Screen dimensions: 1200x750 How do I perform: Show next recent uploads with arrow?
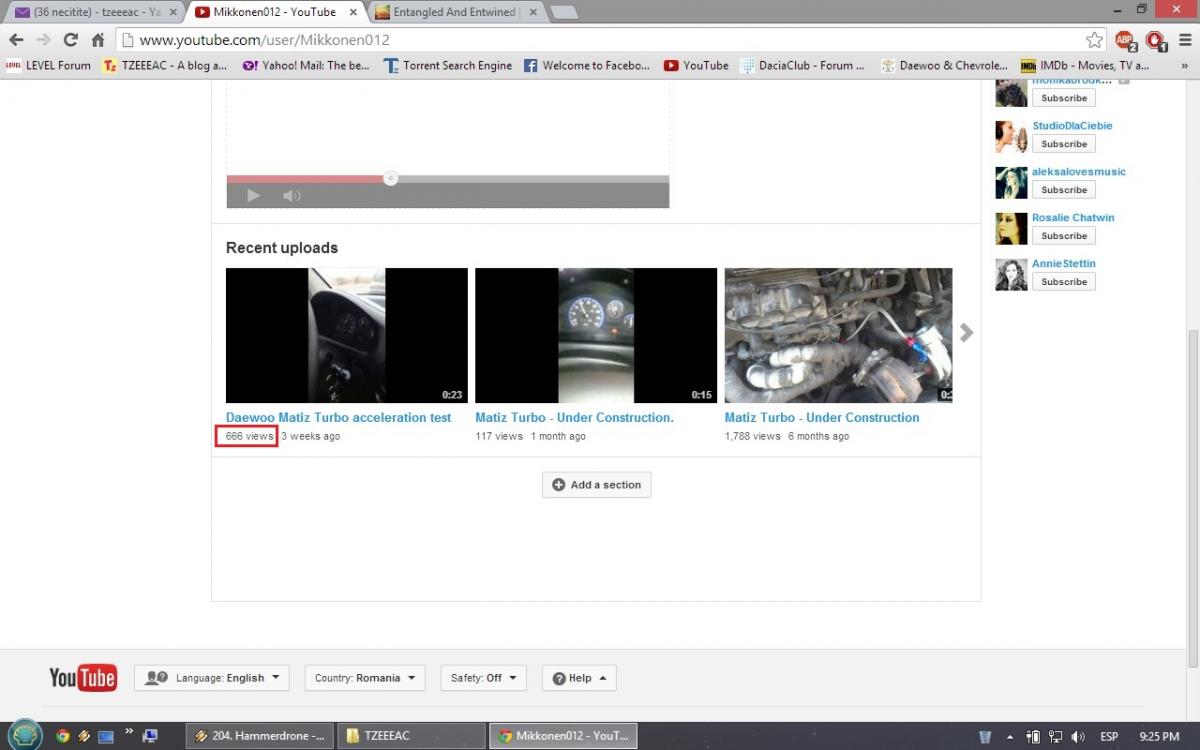pyautogui.click(x=966, y=333)
